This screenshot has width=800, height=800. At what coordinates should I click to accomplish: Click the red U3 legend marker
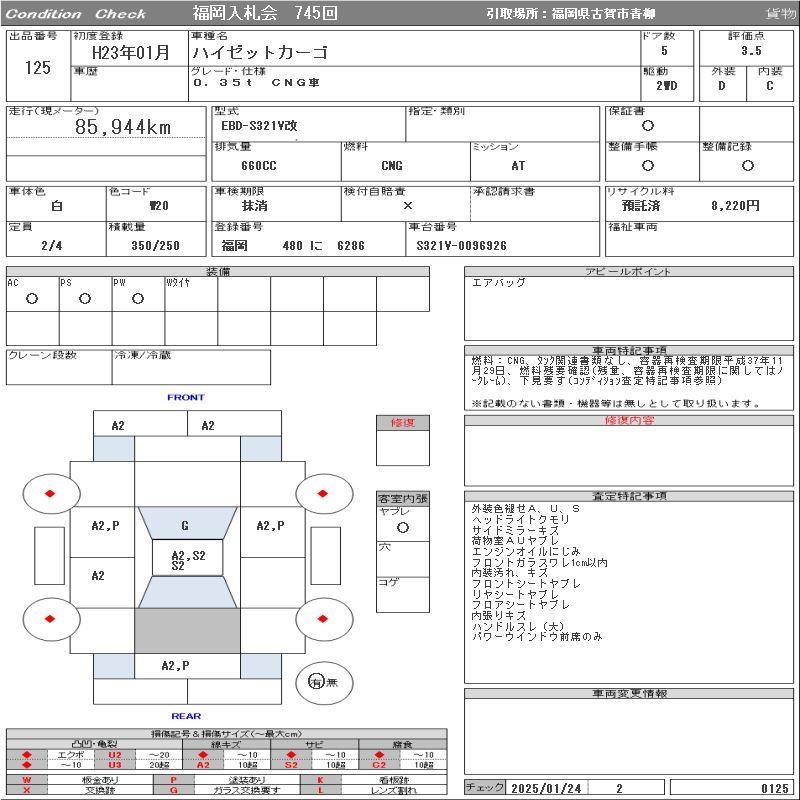[x=115, y=764]
